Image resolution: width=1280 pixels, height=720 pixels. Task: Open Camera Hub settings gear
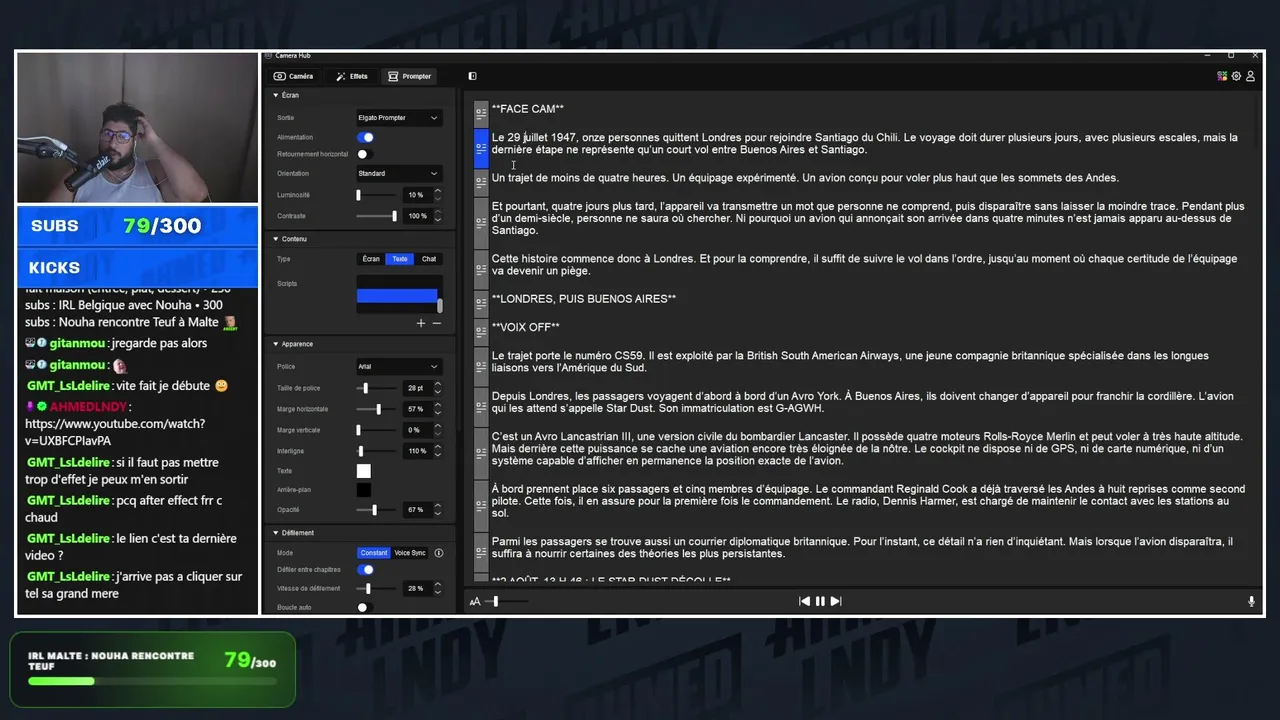tap(1236, 76)
